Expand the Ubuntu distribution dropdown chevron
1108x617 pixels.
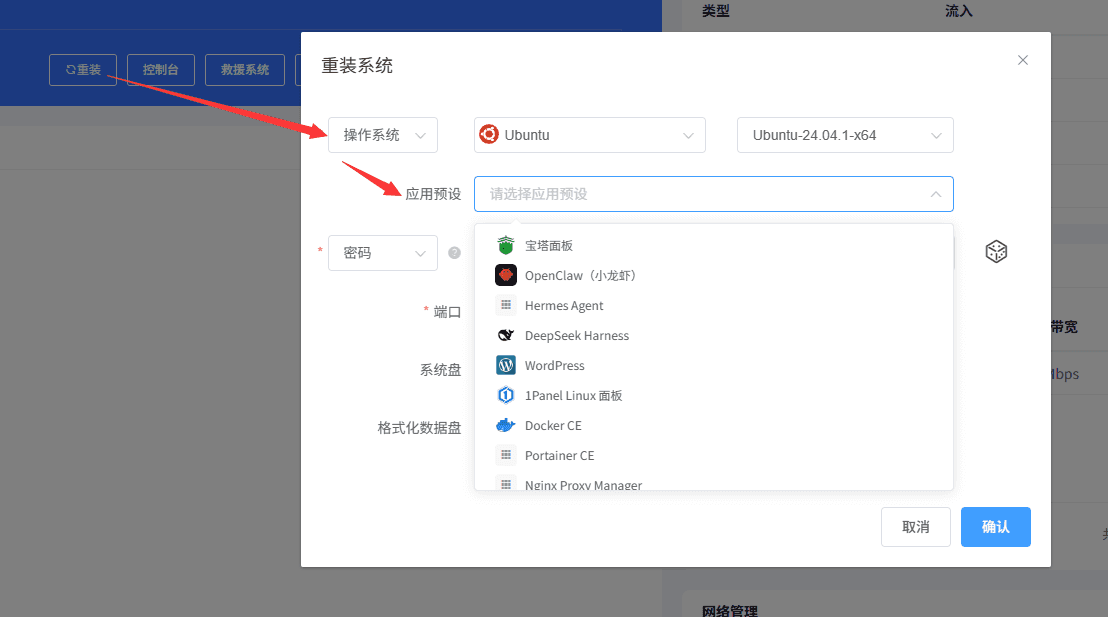point(688,135)
